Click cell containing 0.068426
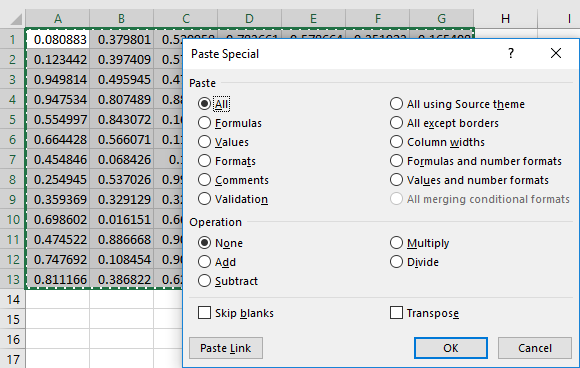This screenshot has width=580, height=368. 122,159
